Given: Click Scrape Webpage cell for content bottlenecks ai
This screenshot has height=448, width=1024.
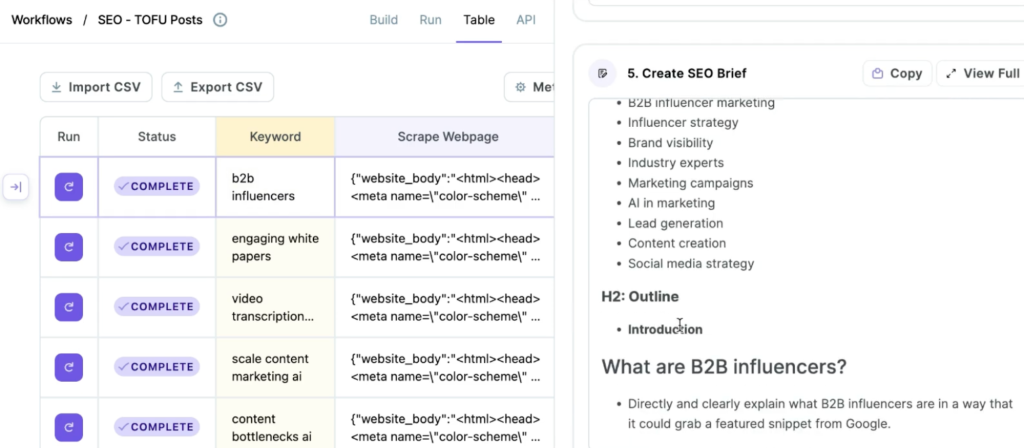Looking at the screenshot, I should [x=444, y=423].
